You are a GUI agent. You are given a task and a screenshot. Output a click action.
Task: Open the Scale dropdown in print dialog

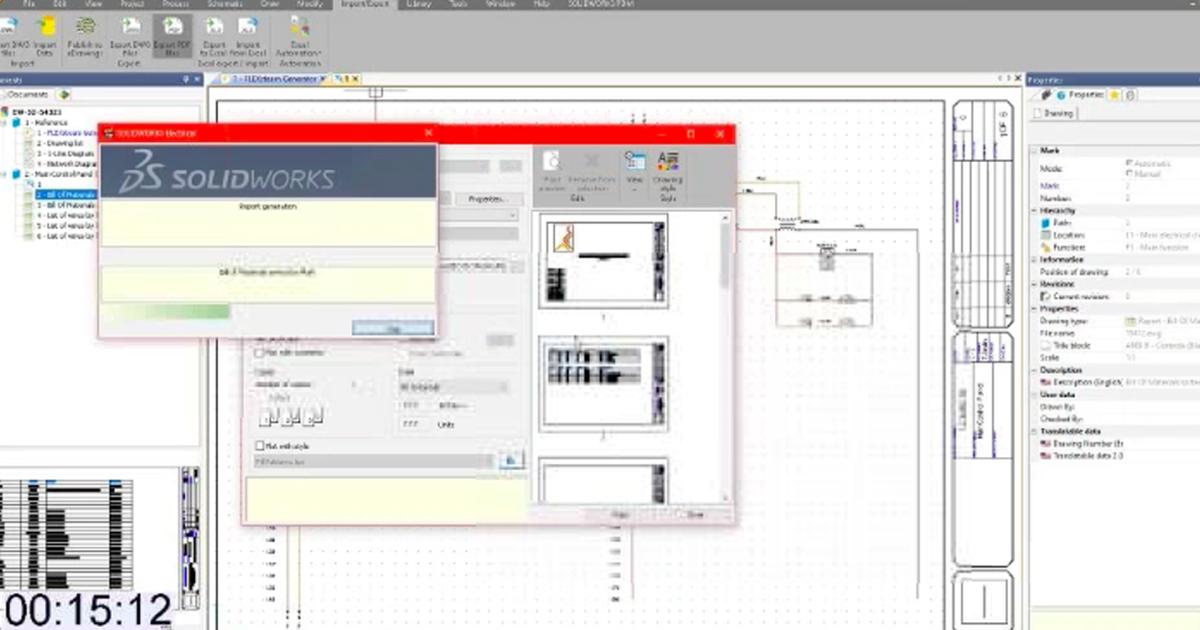click(454, 387)
